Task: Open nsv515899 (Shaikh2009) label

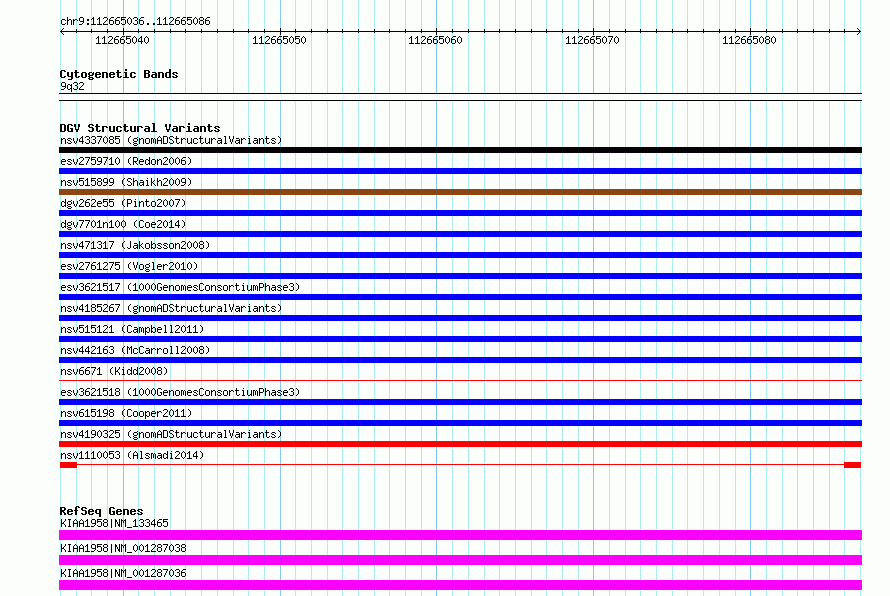Action: click(x=126, y=182)
